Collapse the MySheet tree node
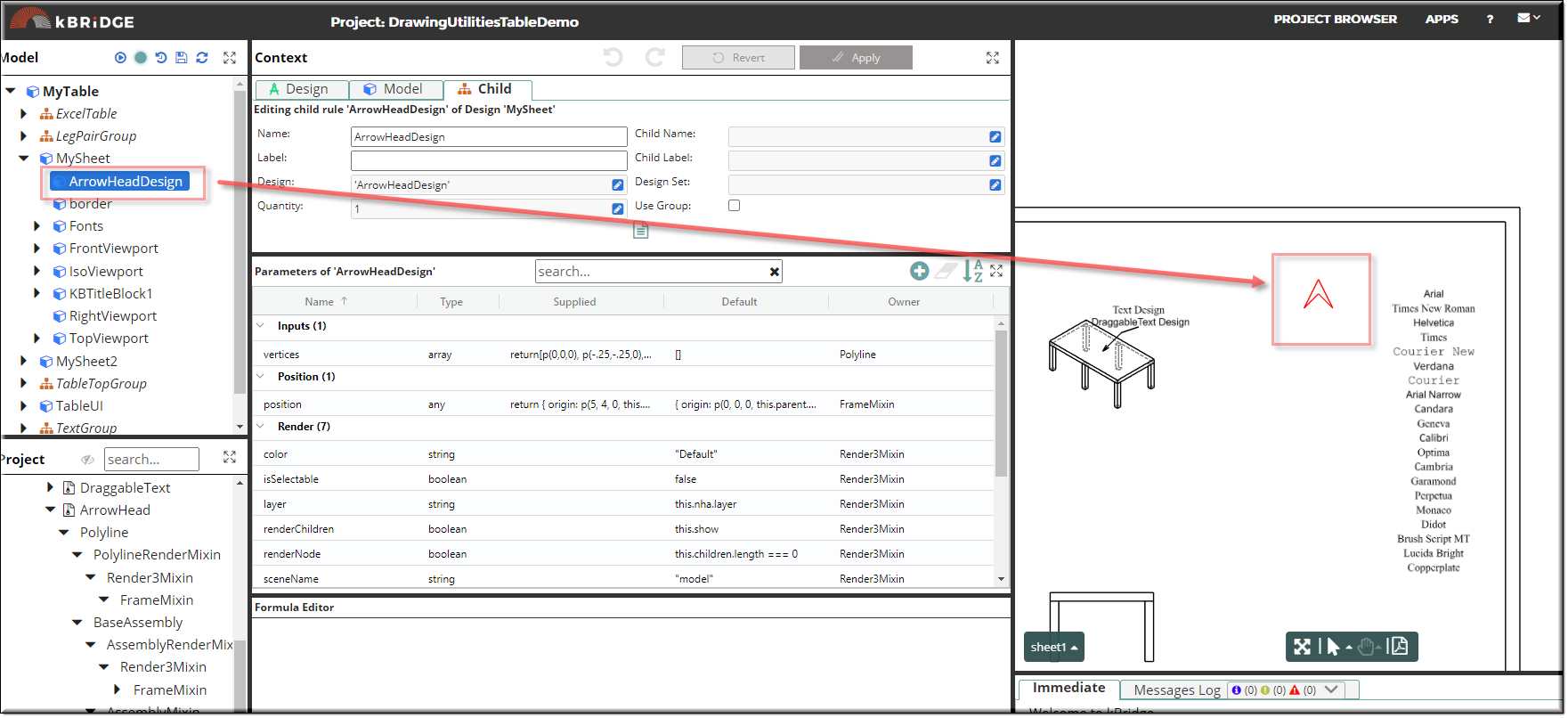The width and height of the screenshot is (1568, 718). (x=24, y=159)
